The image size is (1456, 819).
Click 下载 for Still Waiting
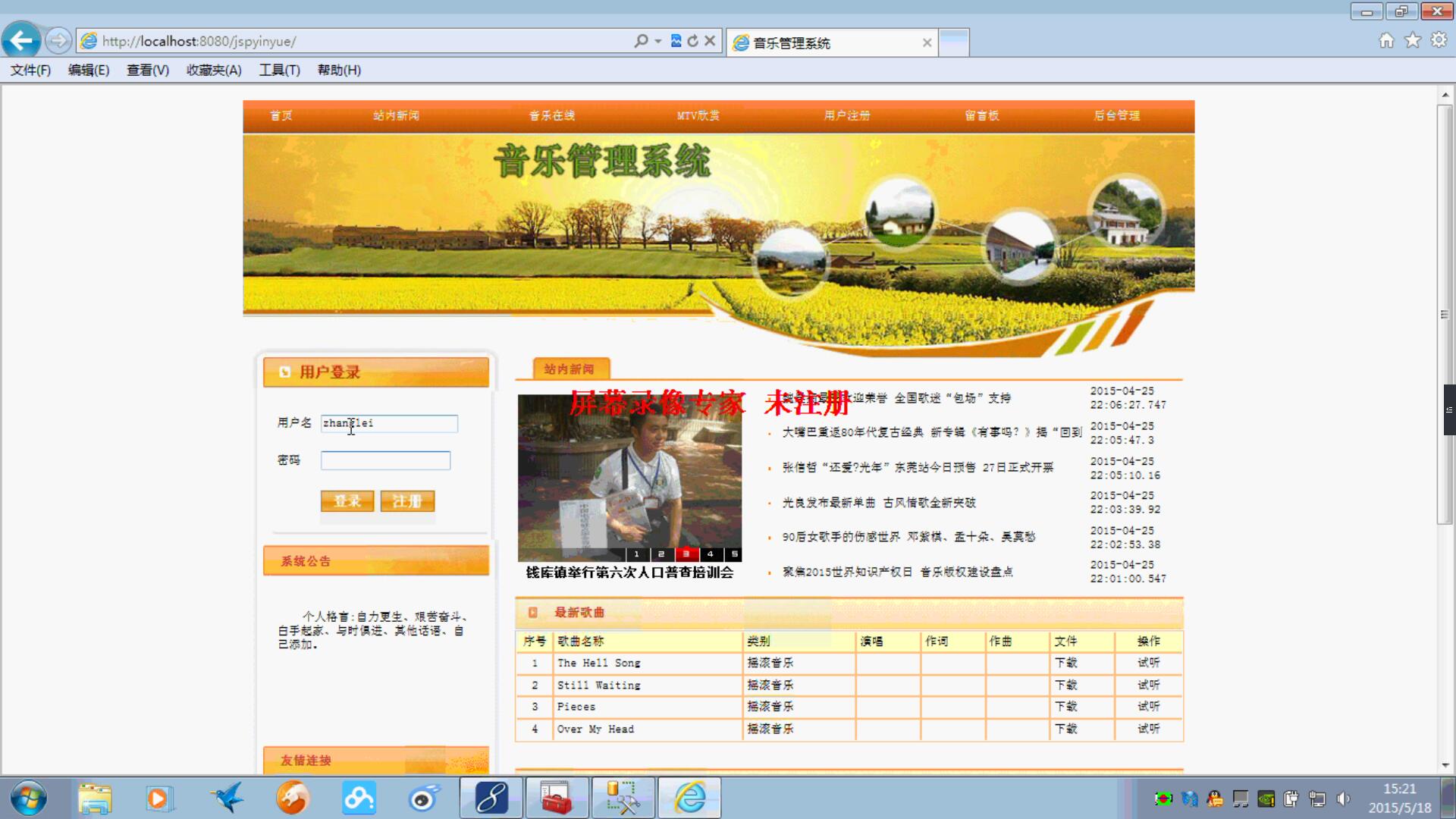point(1065,685)
